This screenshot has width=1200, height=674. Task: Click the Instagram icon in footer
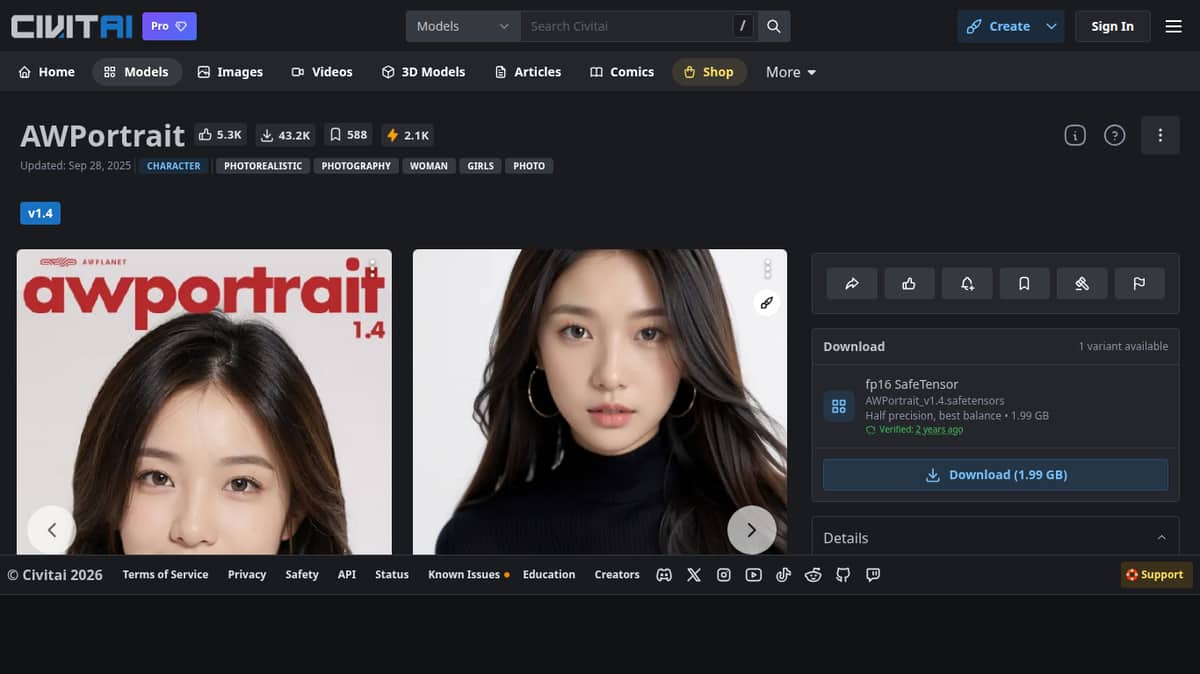pos(724,575)
